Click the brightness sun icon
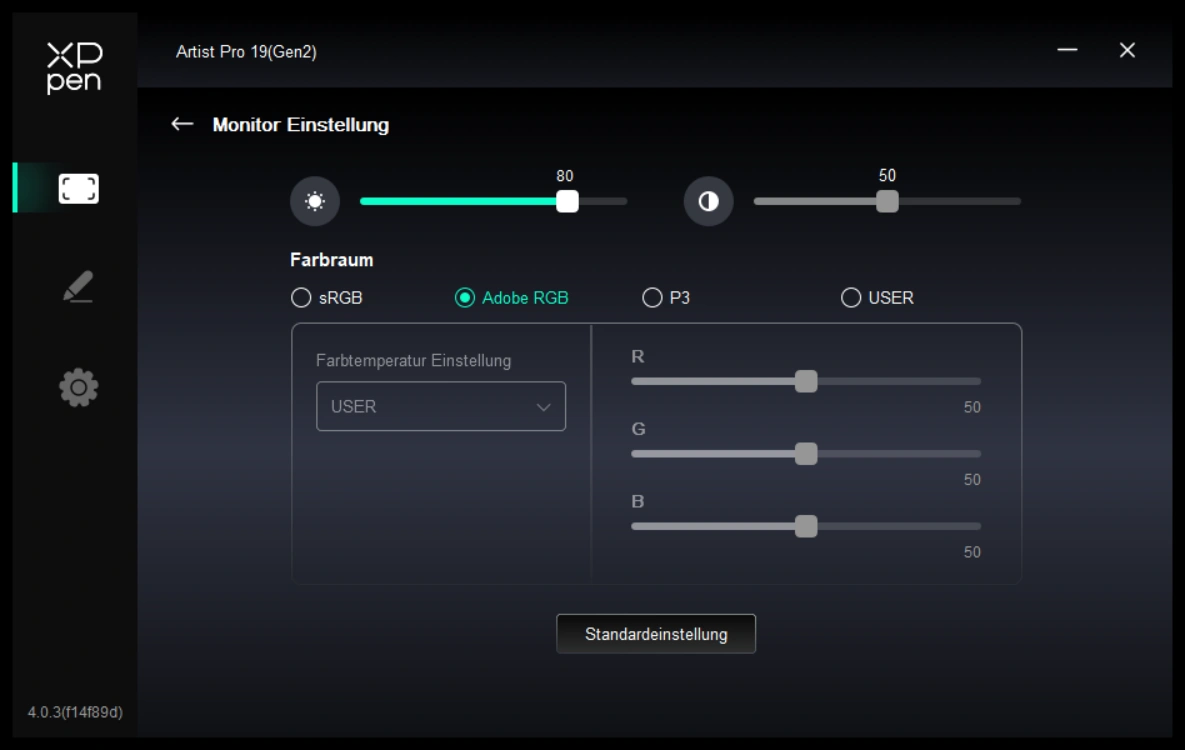1185x750 pixels. tap(315, 202)
